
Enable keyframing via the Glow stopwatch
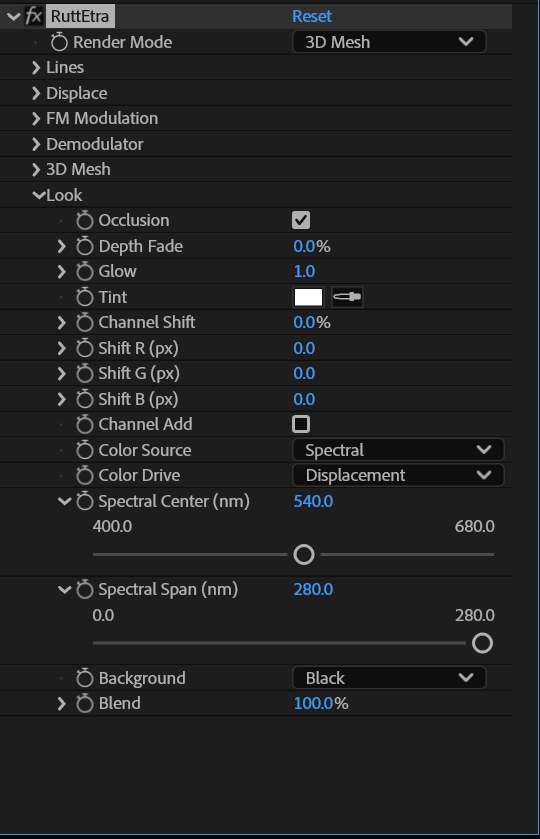point(85,271)
